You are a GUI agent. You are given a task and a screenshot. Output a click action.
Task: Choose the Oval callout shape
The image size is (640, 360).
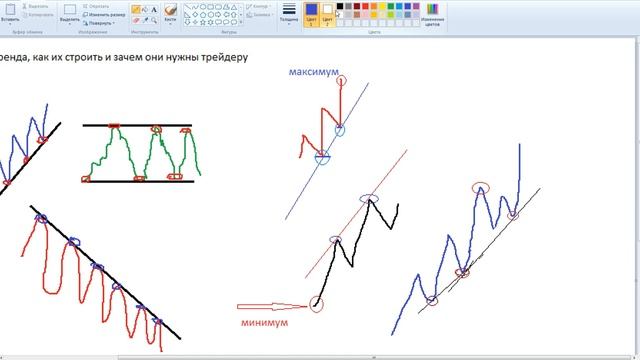tap(226, 22)
